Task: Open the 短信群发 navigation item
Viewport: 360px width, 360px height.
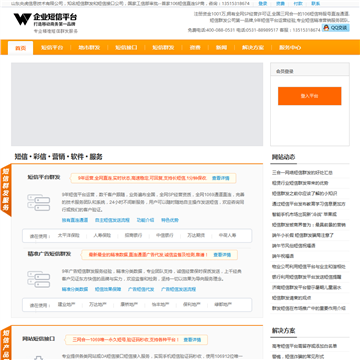Action: click(x=163, y=47)
